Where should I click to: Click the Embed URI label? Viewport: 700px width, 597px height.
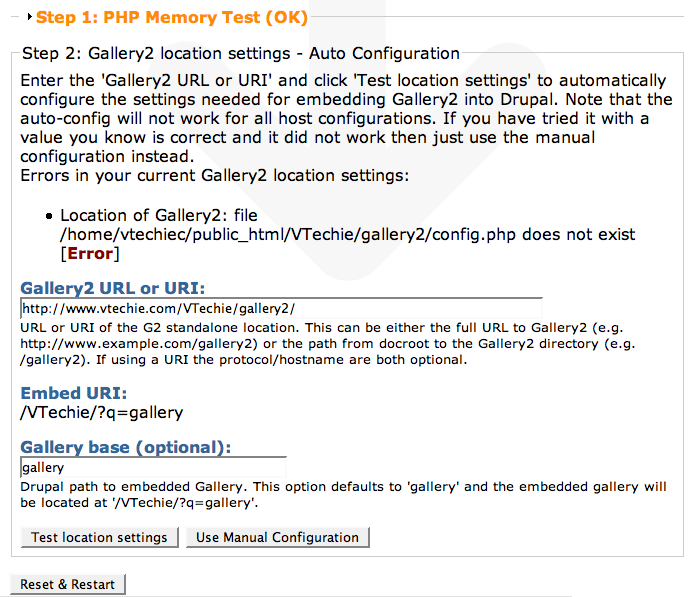[x=74, y=393]
